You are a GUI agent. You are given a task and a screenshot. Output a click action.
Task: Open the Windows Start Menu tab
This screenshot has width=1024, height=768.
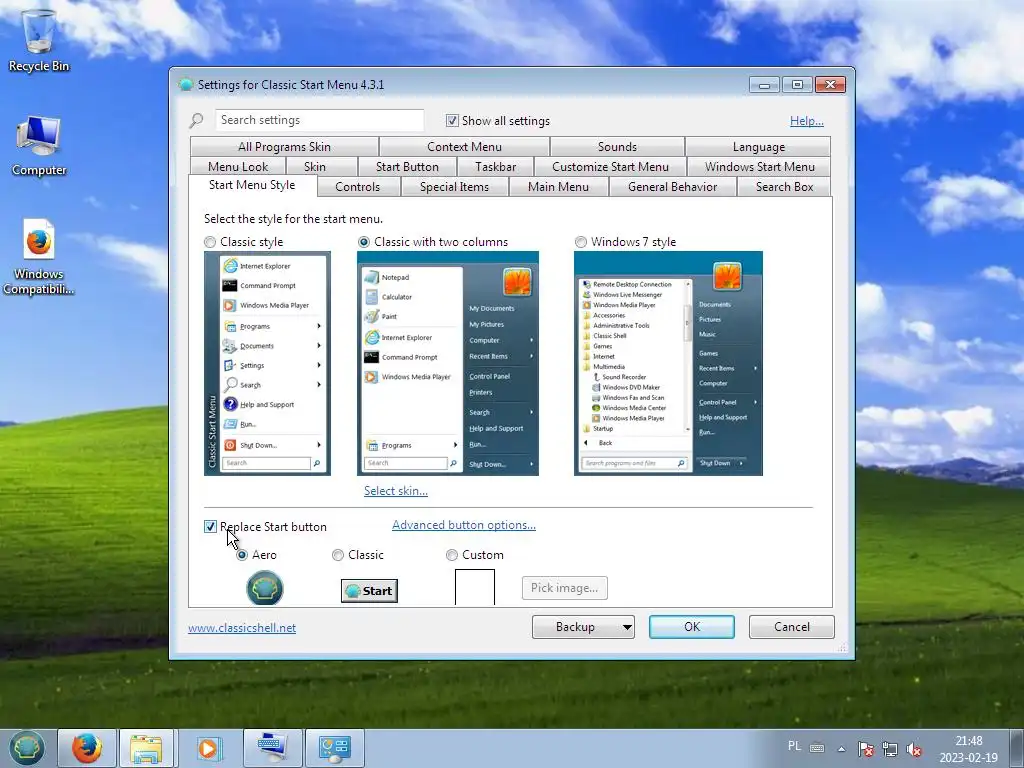pyautogui.click(x=760, y=167)
